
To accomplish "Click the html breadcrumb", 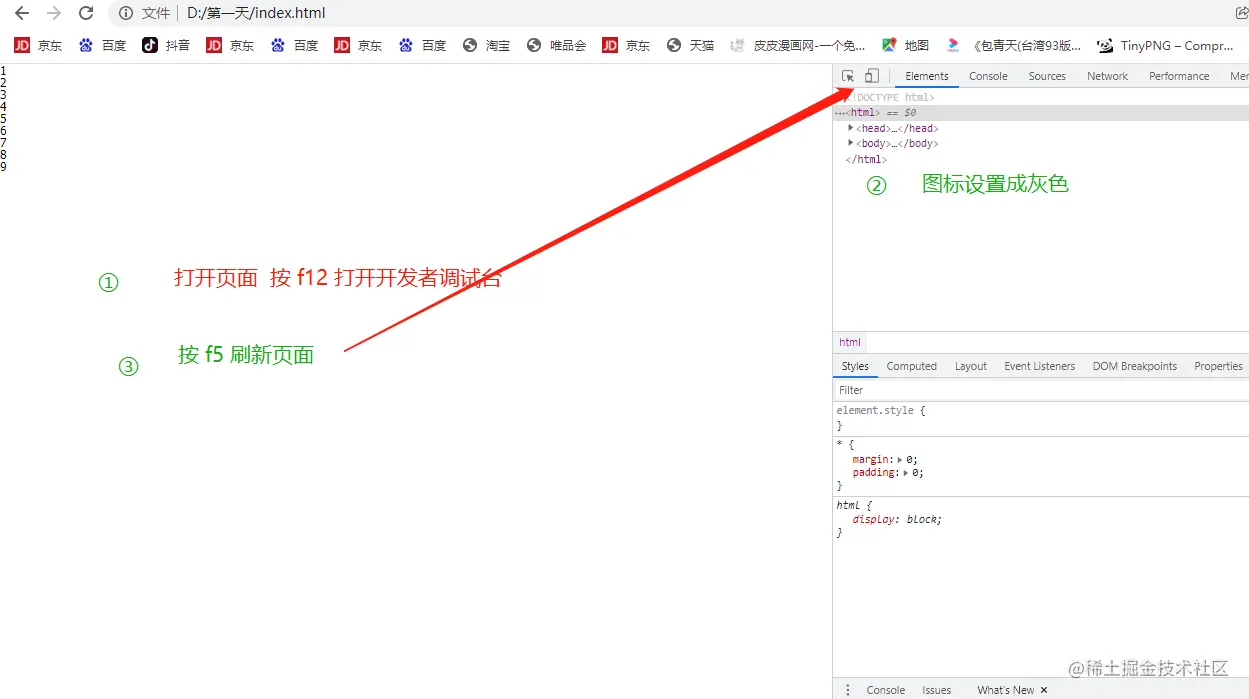I will click(x=850, y=342).
